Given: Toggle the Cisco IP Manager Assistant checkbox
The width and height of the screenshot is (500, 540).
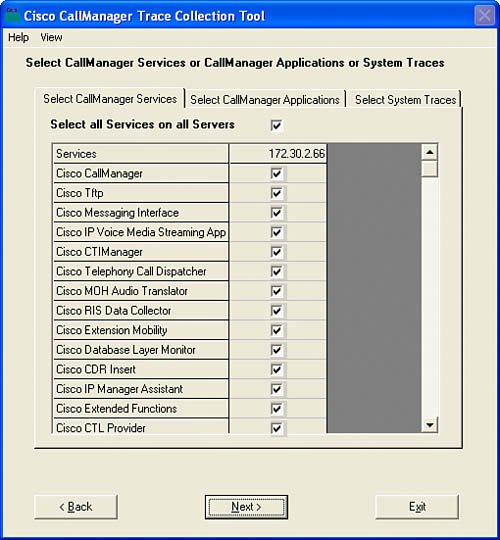Looking at the screenshot, I should pyautogui.click(x=277, y=389).
